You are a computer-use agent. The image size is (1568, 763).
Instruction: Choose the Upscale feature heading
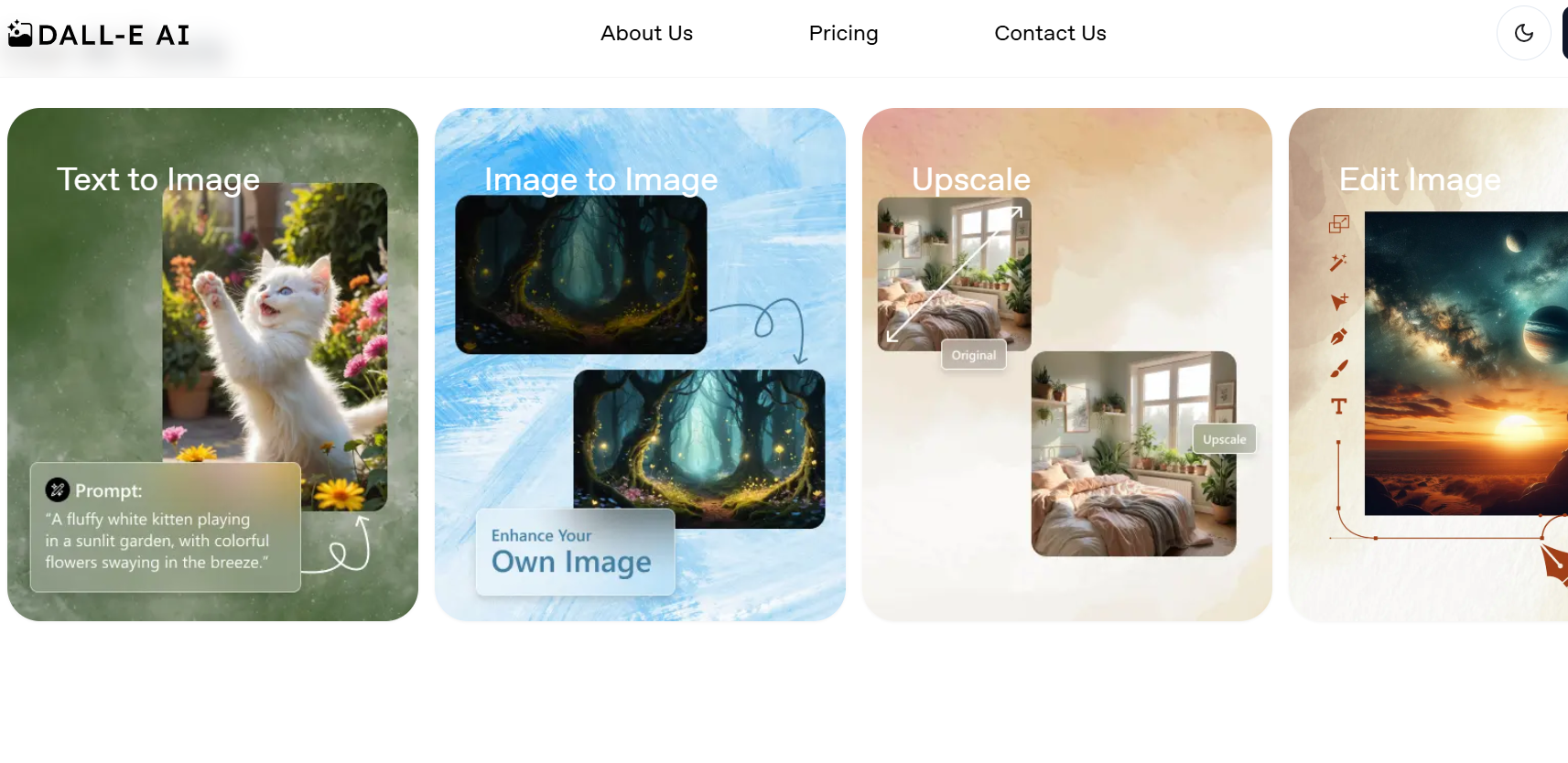pyautogui.click(x=970, y=179)
